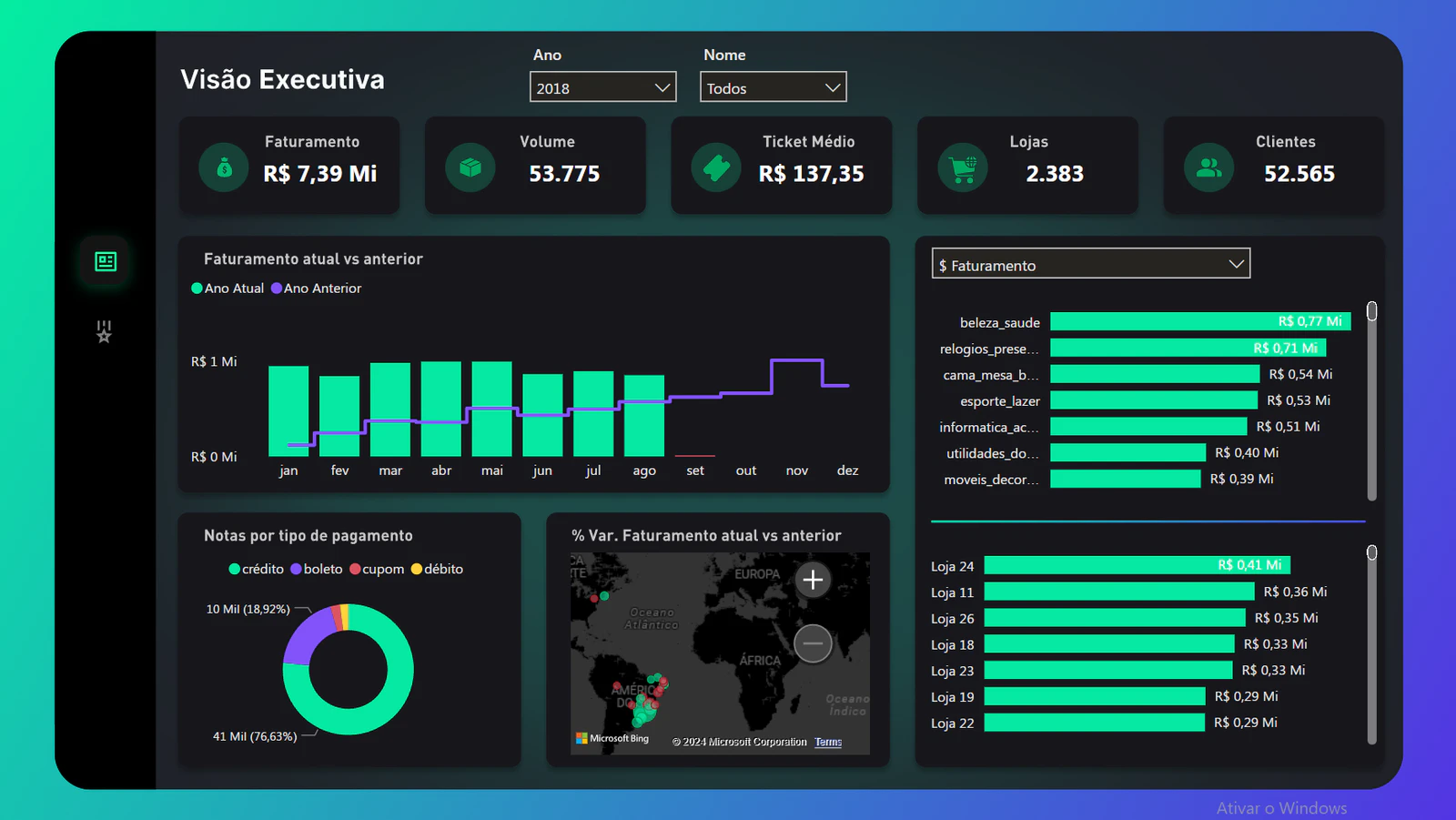Select the utilidades_domesticas category bar
The height and width of the screenshot is (820, 1456).
1128,452
